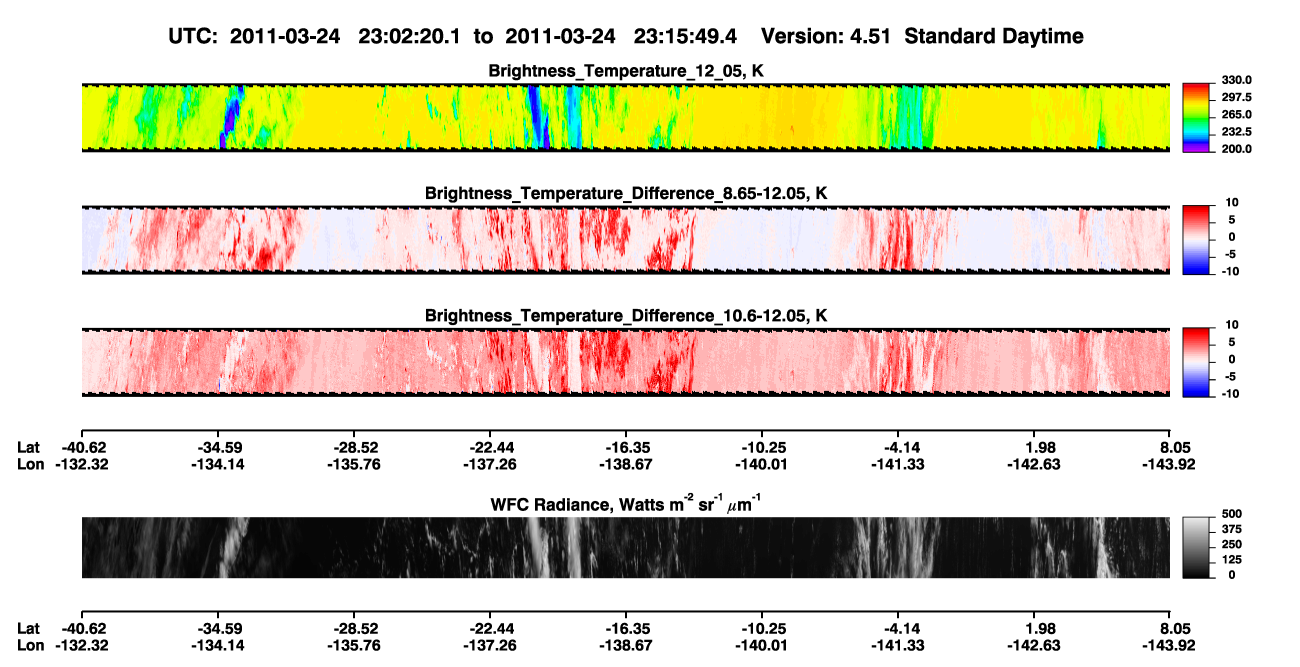Click the Brightness_Temperature_Difference_10.6-12.05, K title
Image resolution: width=1300 pixels, height=667 pixels.
click(626, 316)
